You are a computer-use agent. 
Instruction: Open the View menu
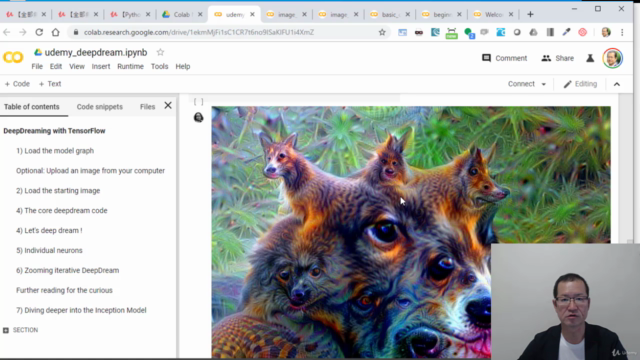[x=77, y=66]
